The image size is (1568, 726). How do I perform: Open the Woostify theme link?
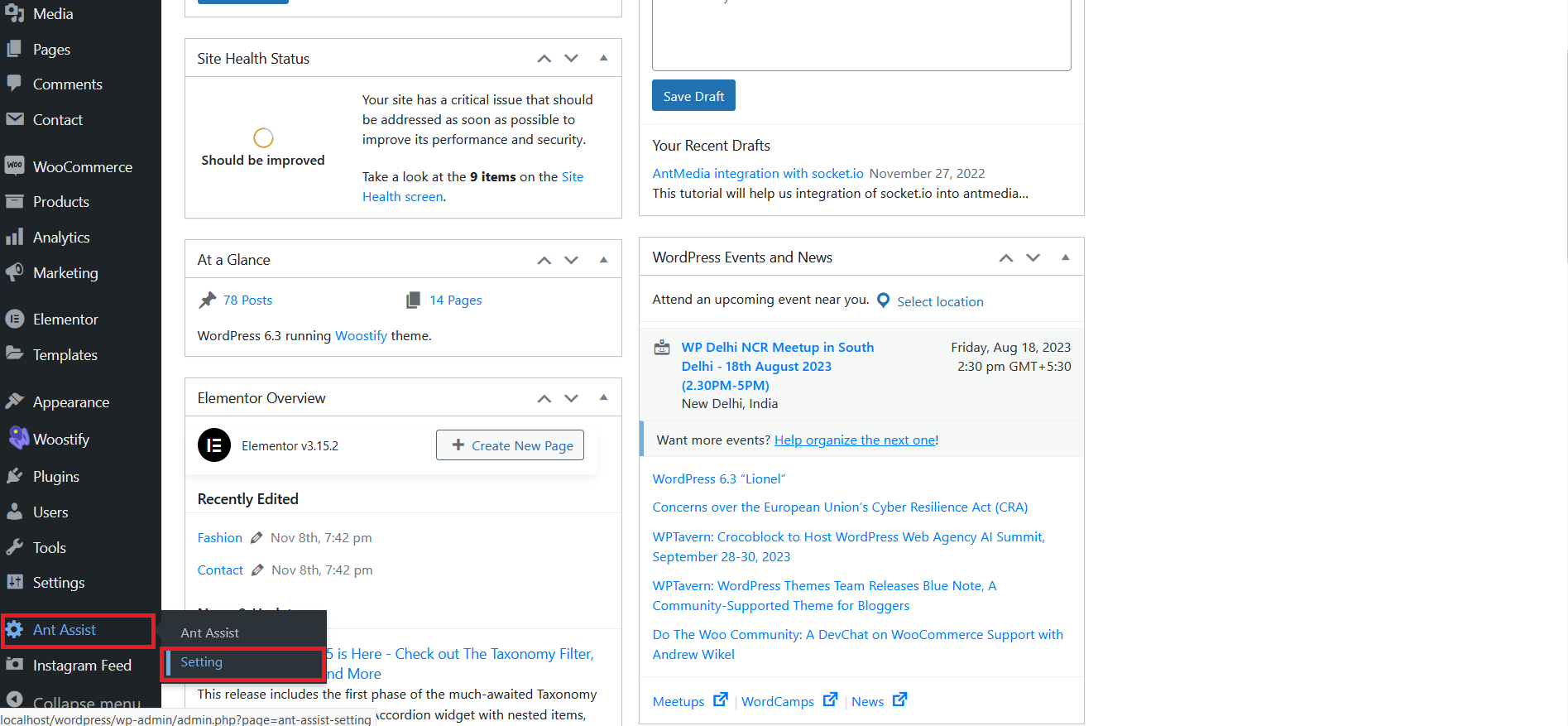361,335
